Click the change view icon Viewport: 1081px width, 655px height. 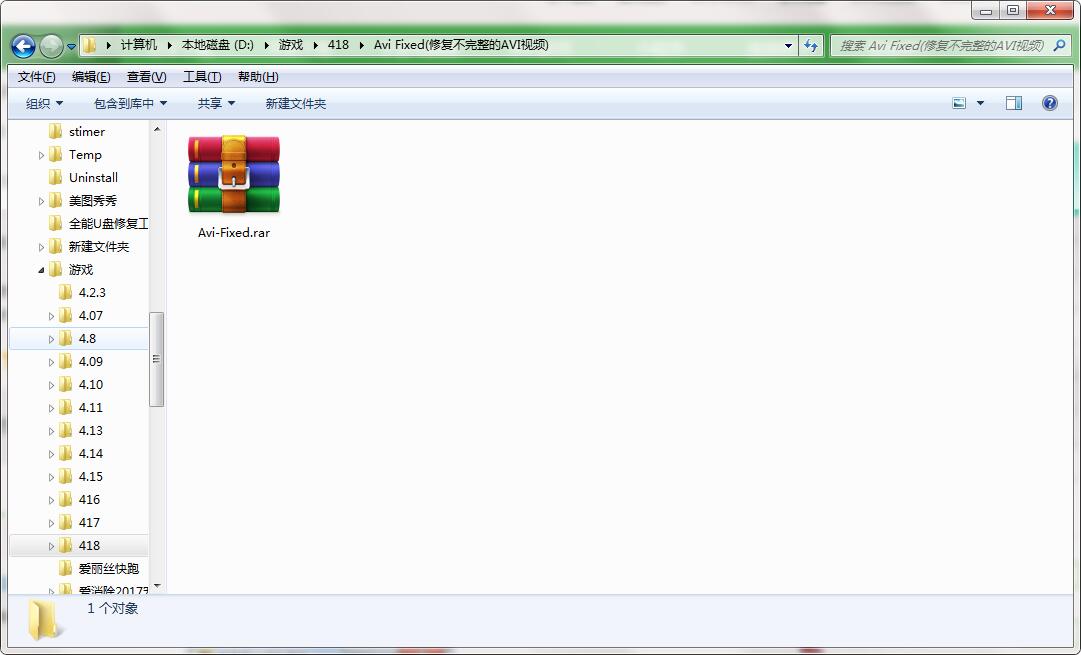959,103
